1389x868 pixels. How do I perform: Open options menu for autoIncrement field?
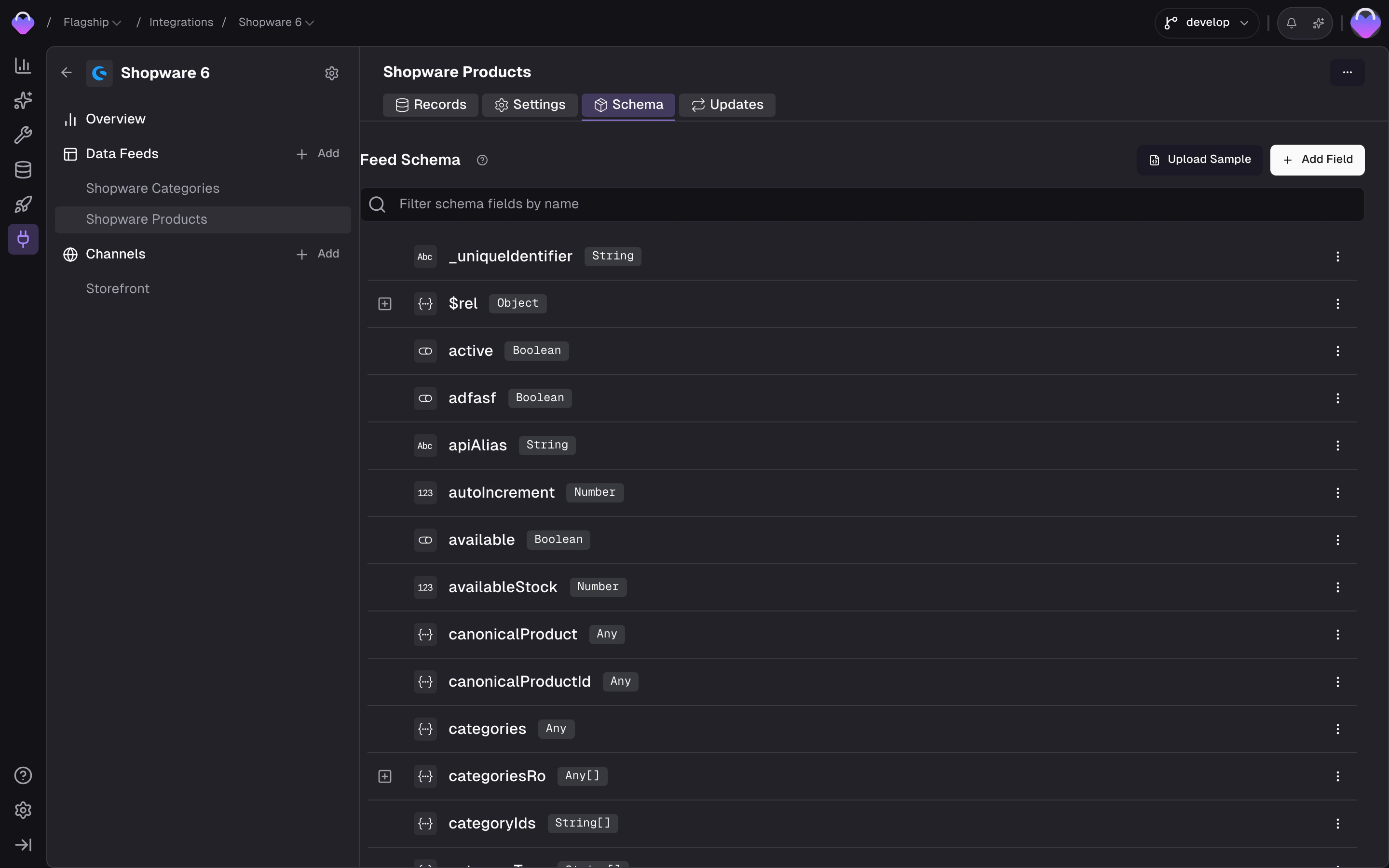point(1337,492)
